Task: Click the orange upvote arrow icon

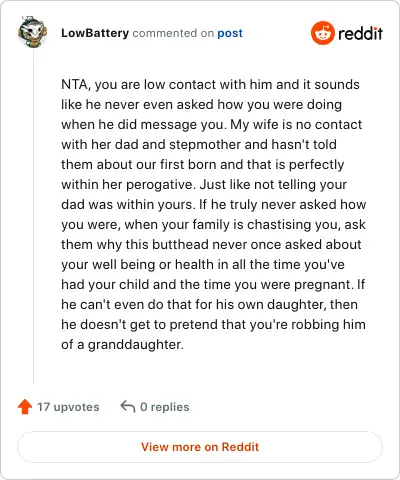Action: coord(25,407)
